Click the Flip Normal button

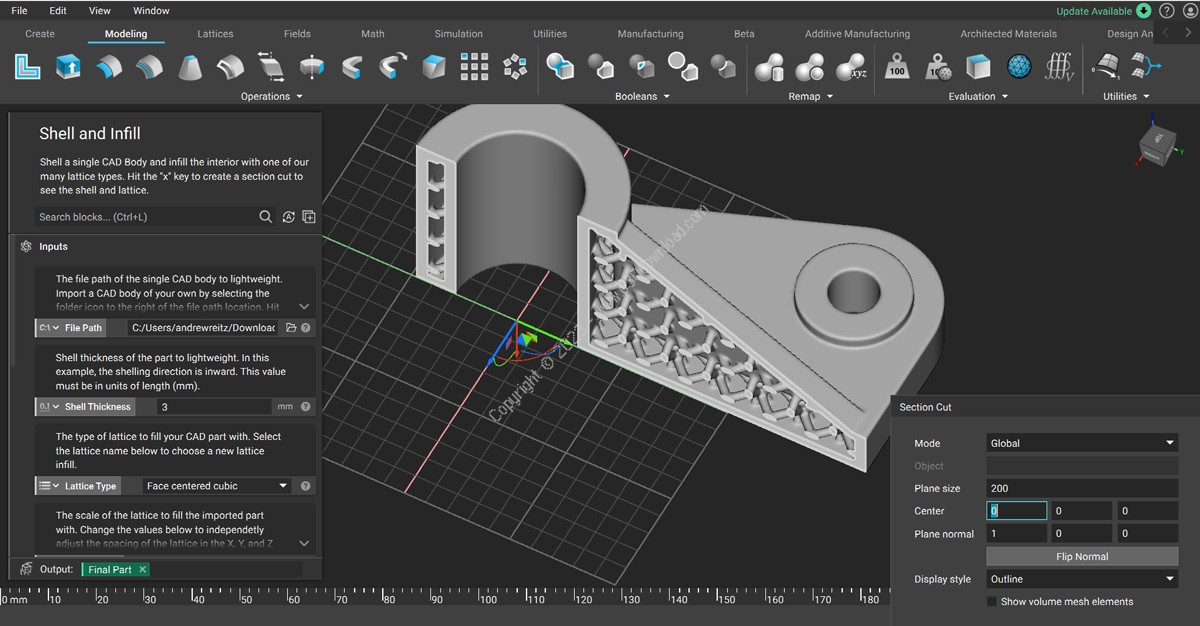pos(1082,556)
